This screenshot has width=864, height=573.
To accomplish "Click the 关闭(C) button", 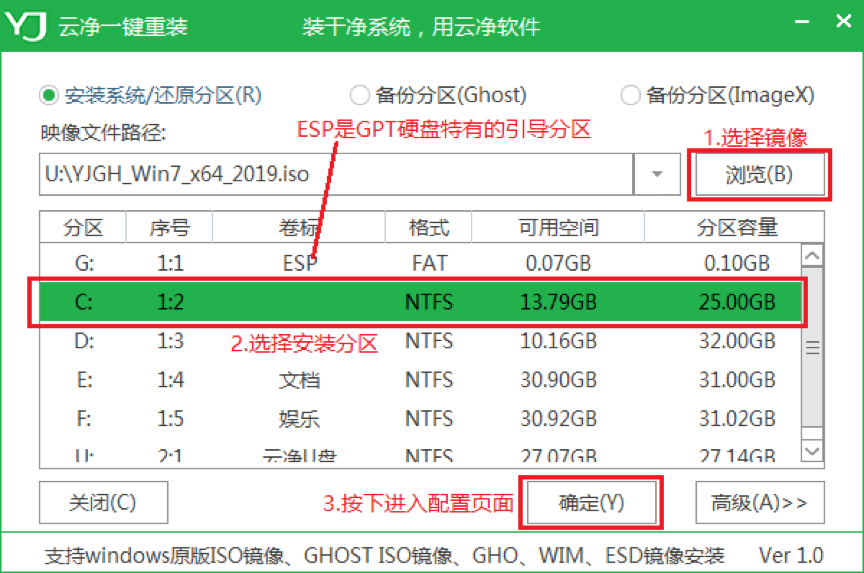I will click(x=103, y=502).
